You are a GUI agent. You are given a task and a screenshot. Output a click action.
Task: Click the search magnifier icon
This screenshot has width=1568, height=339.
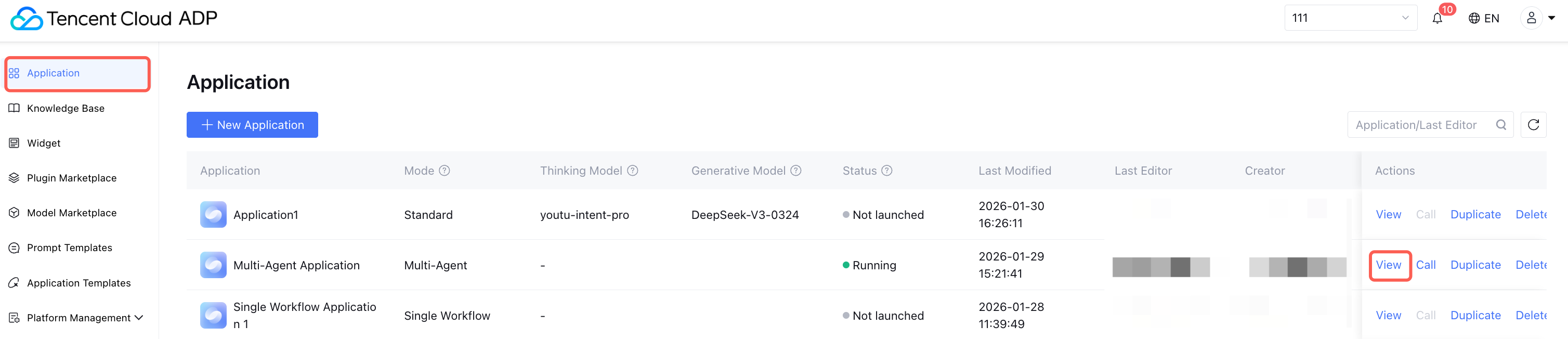coord(1501,125)
